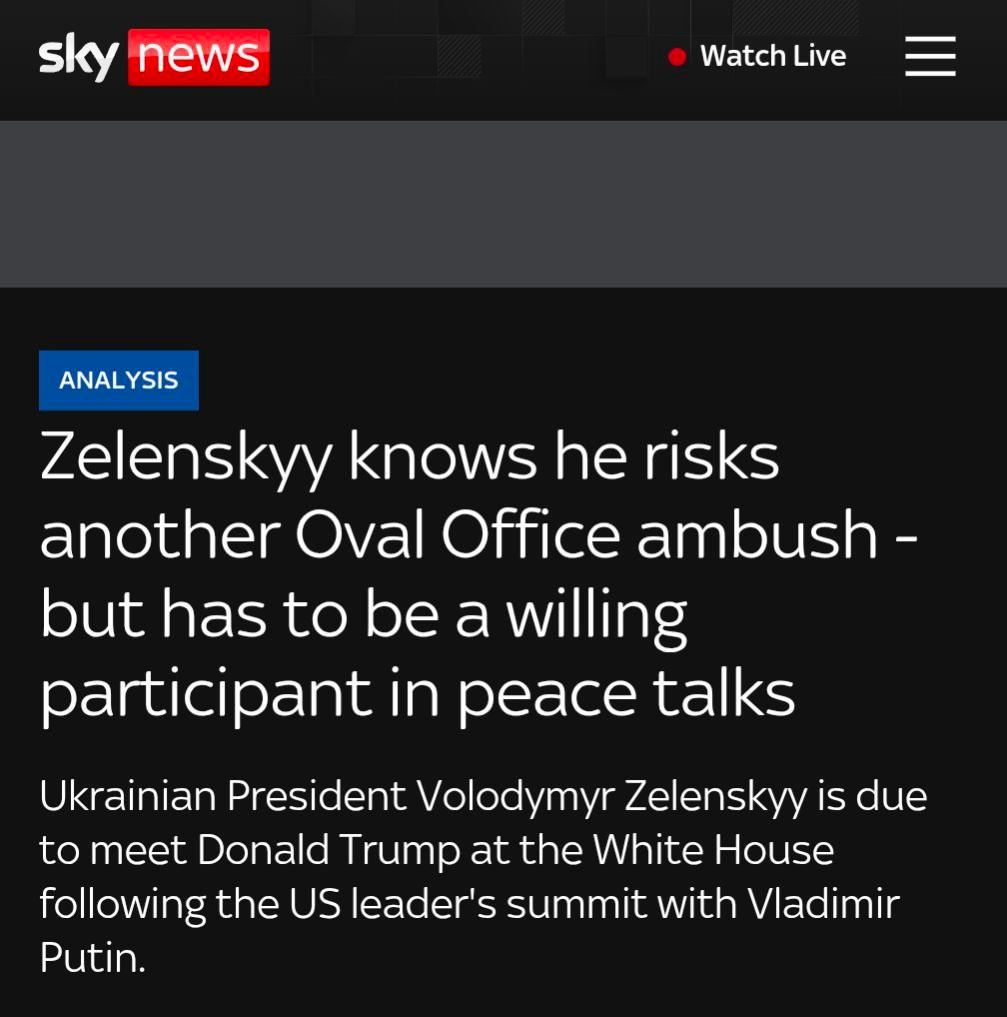Click the red 'news' logo box

[x=198, y=57]
